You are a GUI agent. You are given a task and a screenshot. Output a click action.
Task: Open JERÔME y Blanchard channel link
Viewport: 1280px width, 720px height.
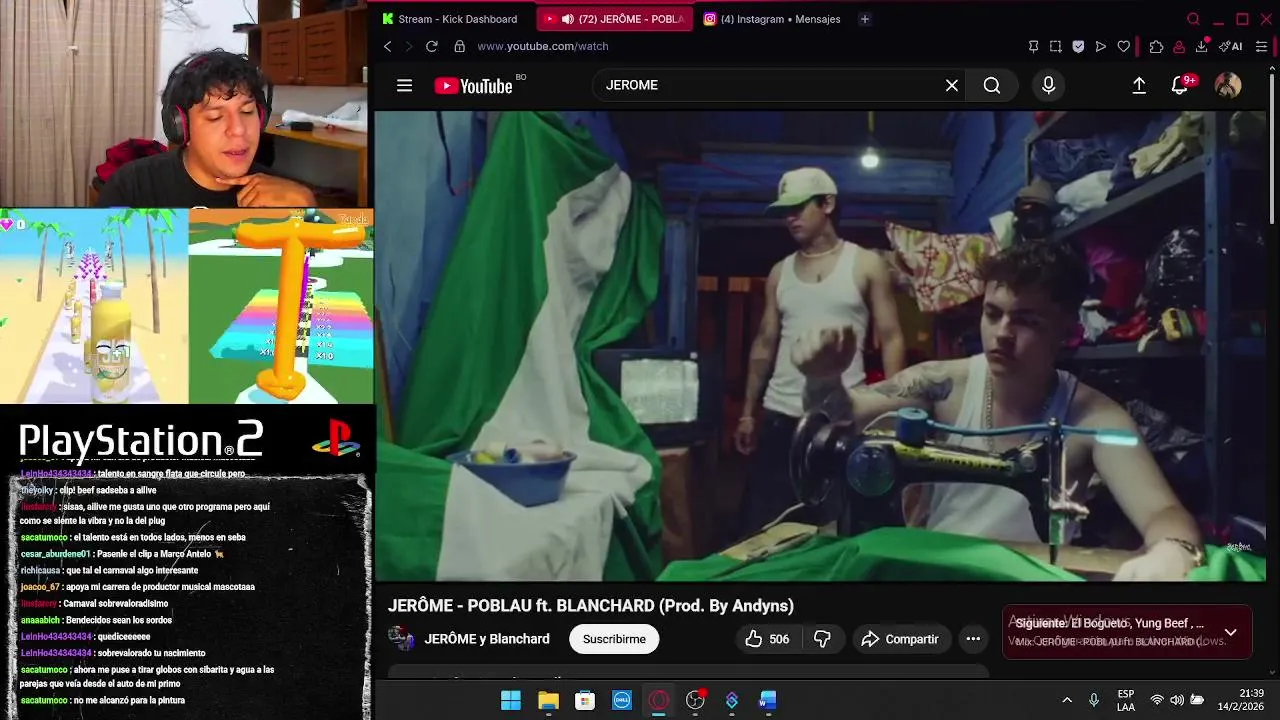pos(487,639)
